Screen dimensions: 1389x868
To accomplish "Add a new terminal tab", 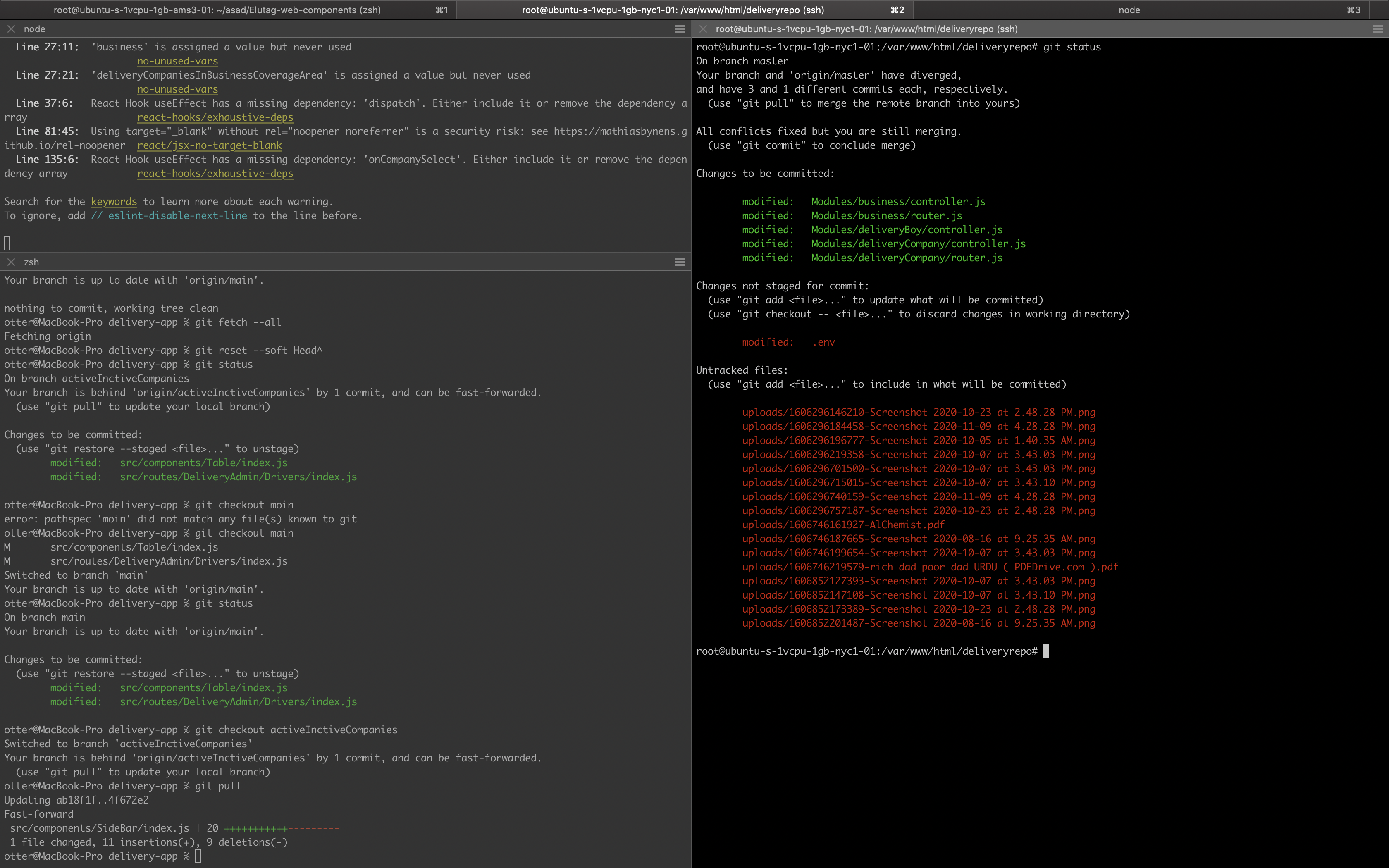I will pyautogui.click(x=1379, y=10).
